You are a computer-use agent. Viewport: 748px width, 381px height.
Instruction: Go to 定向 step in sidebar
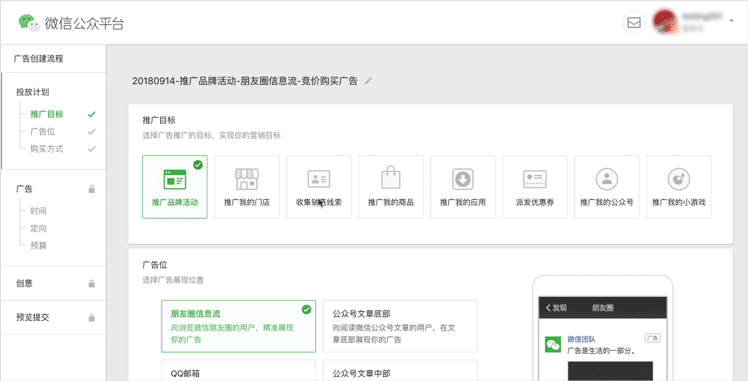[38, 228]
